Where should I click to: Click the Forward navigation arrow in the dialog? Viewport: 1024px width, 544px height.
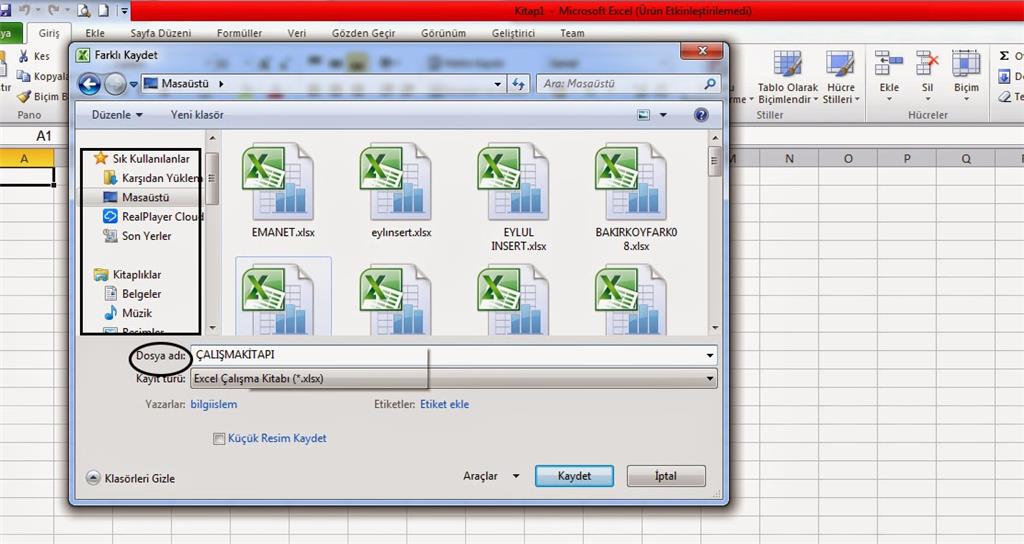[x=116, y=84]
